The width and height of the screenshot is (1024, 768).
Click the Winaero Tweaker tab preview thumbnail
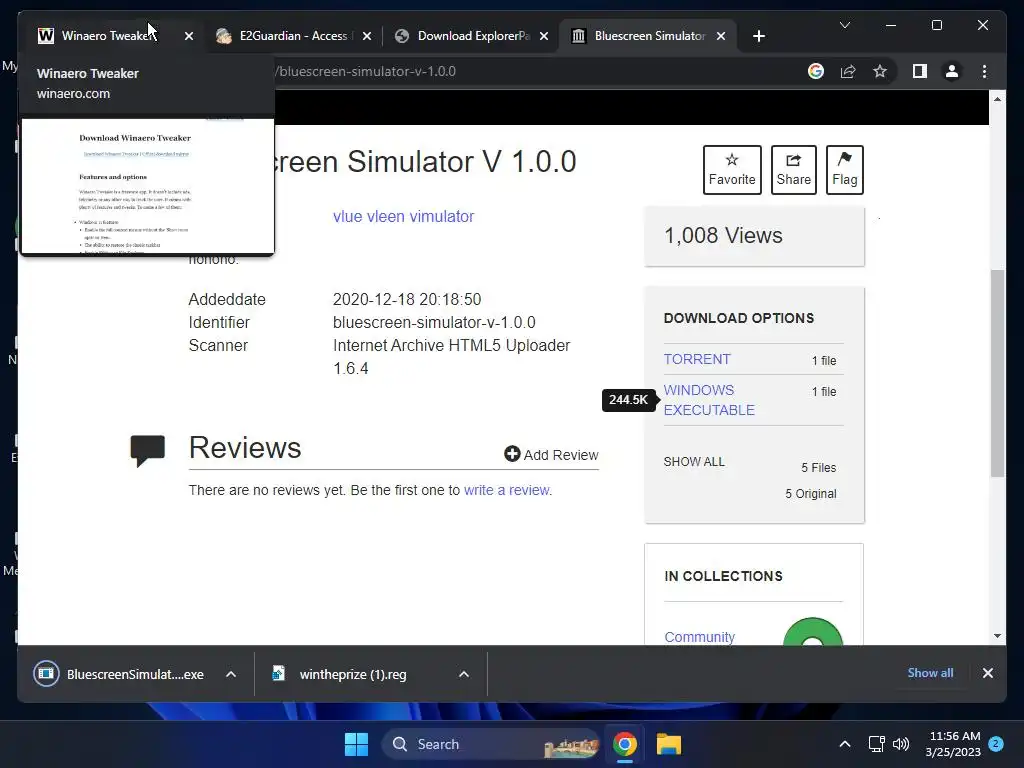point(148,185)
